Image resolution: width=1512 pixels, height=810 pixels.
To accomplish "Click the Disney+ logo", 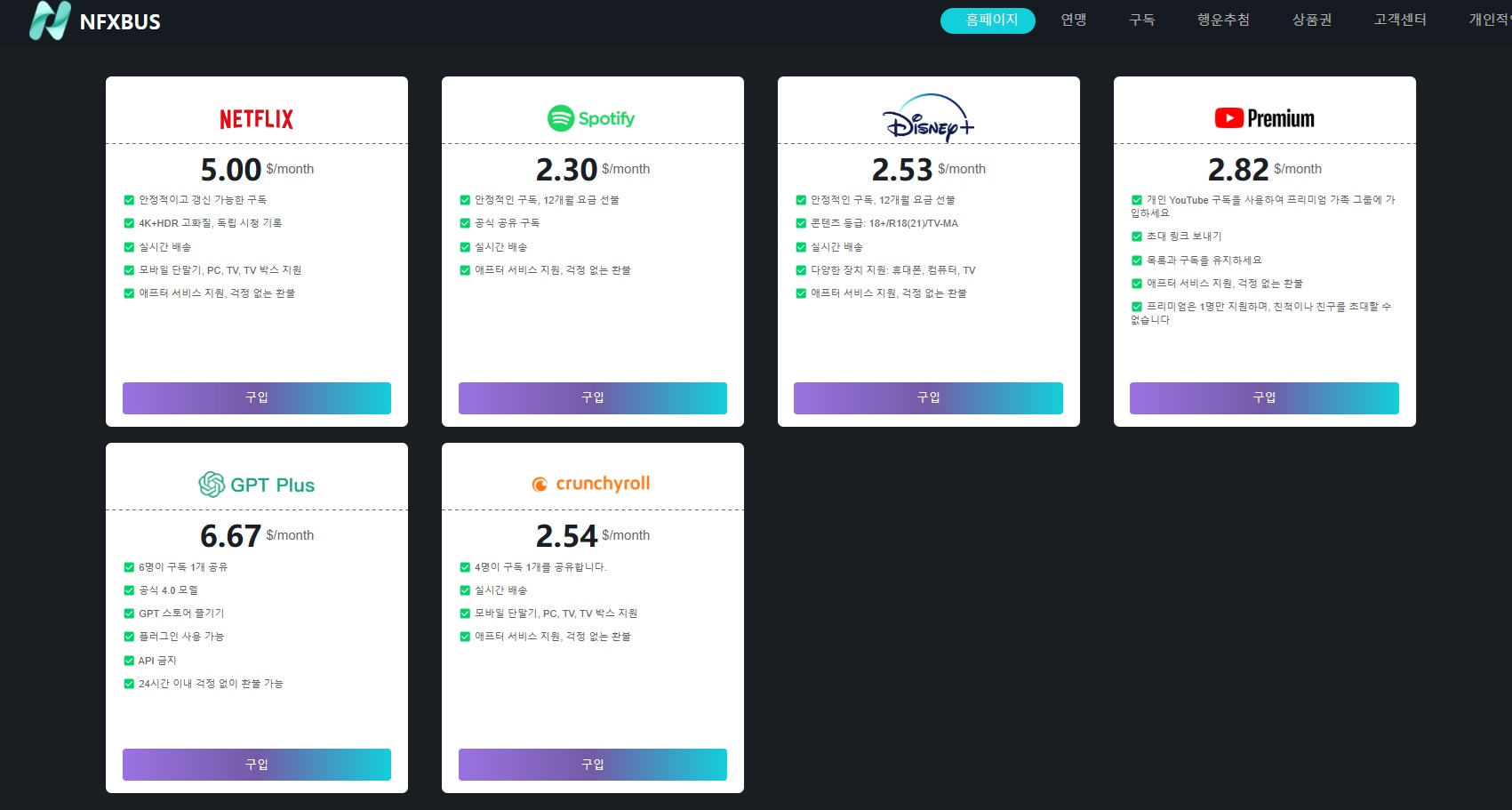I will click(928, 117).
